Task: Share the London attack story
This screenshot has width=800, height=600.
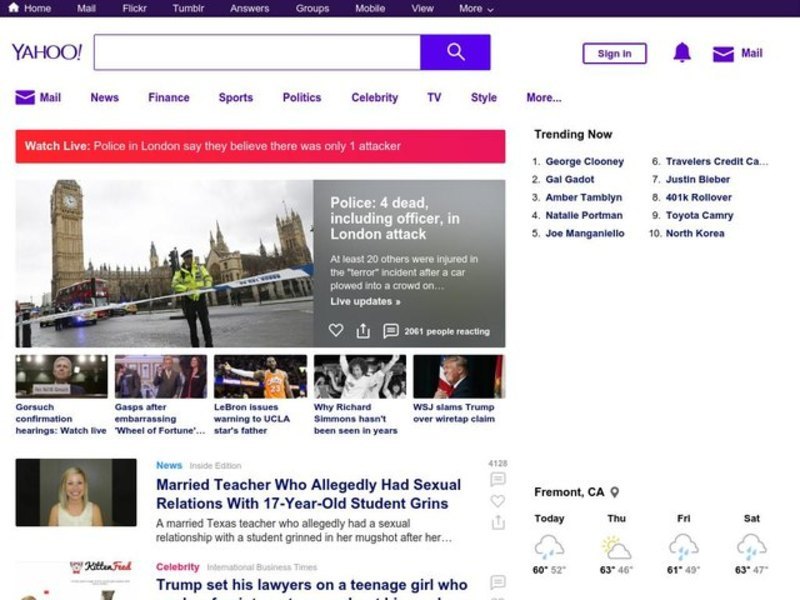Action: 363,331
